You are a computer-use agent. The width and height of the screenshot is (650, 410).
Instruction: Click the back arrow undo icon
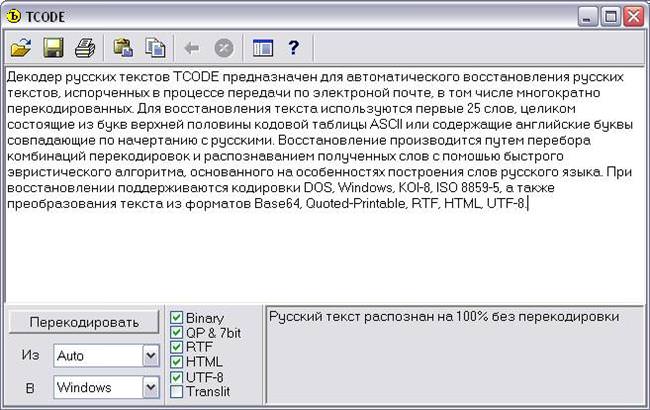click(192, 48)
